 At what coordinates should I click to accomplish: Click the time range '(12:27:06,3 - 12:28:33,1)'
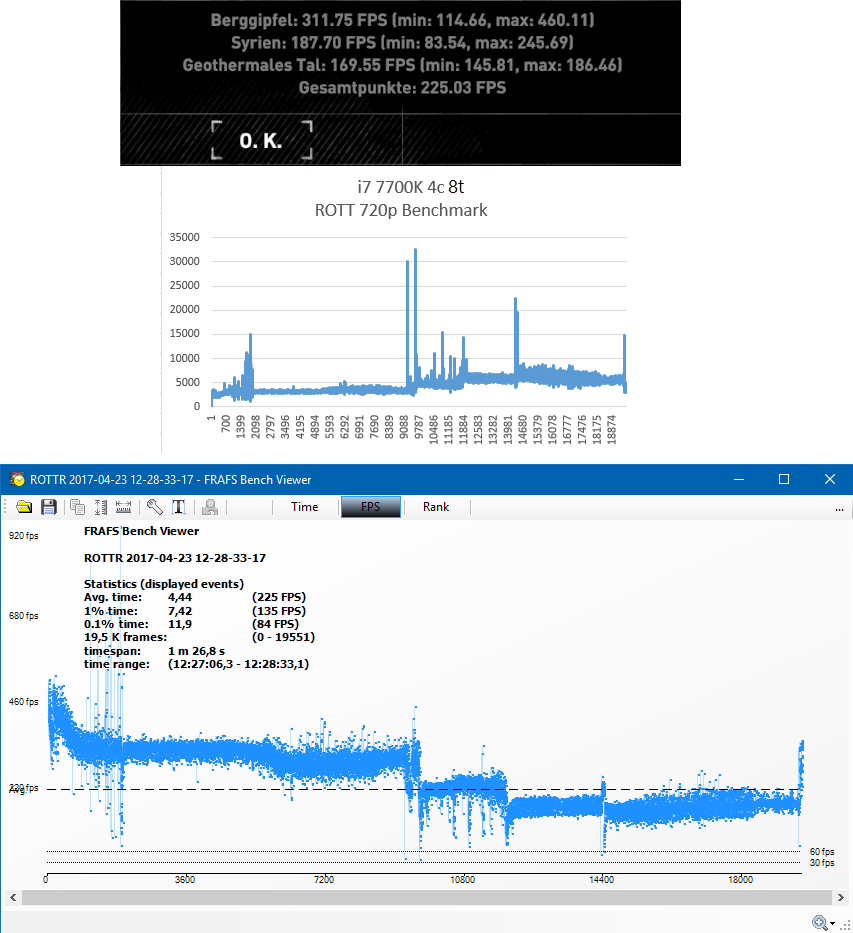pos(239,664)
